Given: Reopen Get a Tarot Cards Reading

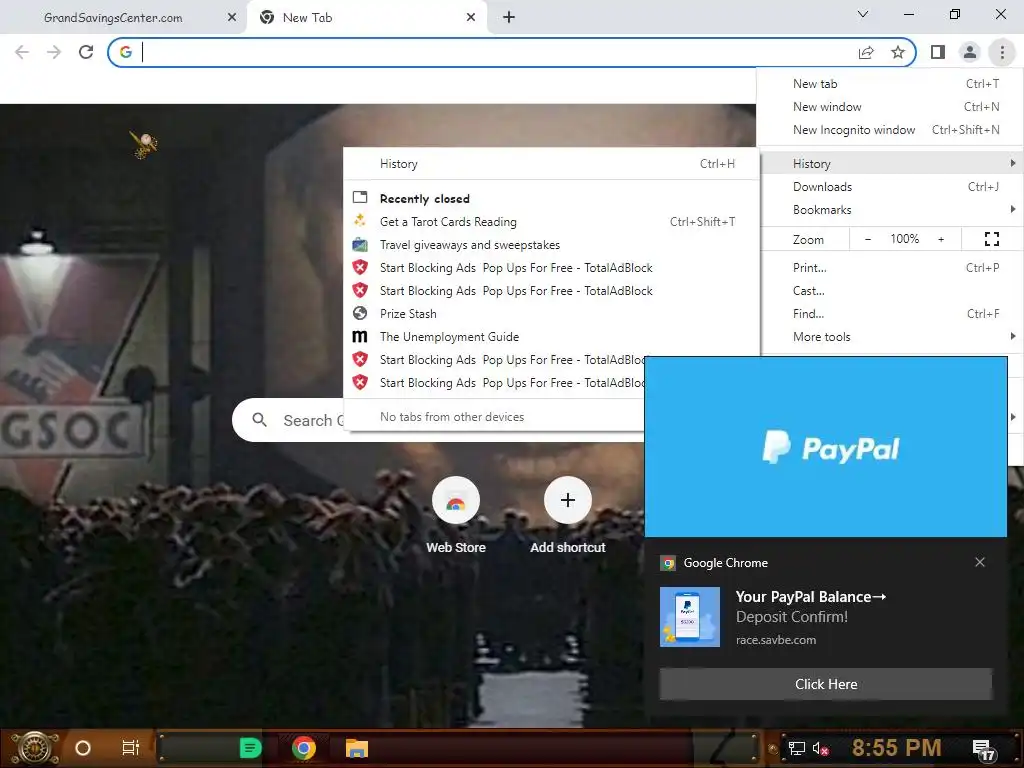Looking at the screenshot, I should [x=551, y=221].
